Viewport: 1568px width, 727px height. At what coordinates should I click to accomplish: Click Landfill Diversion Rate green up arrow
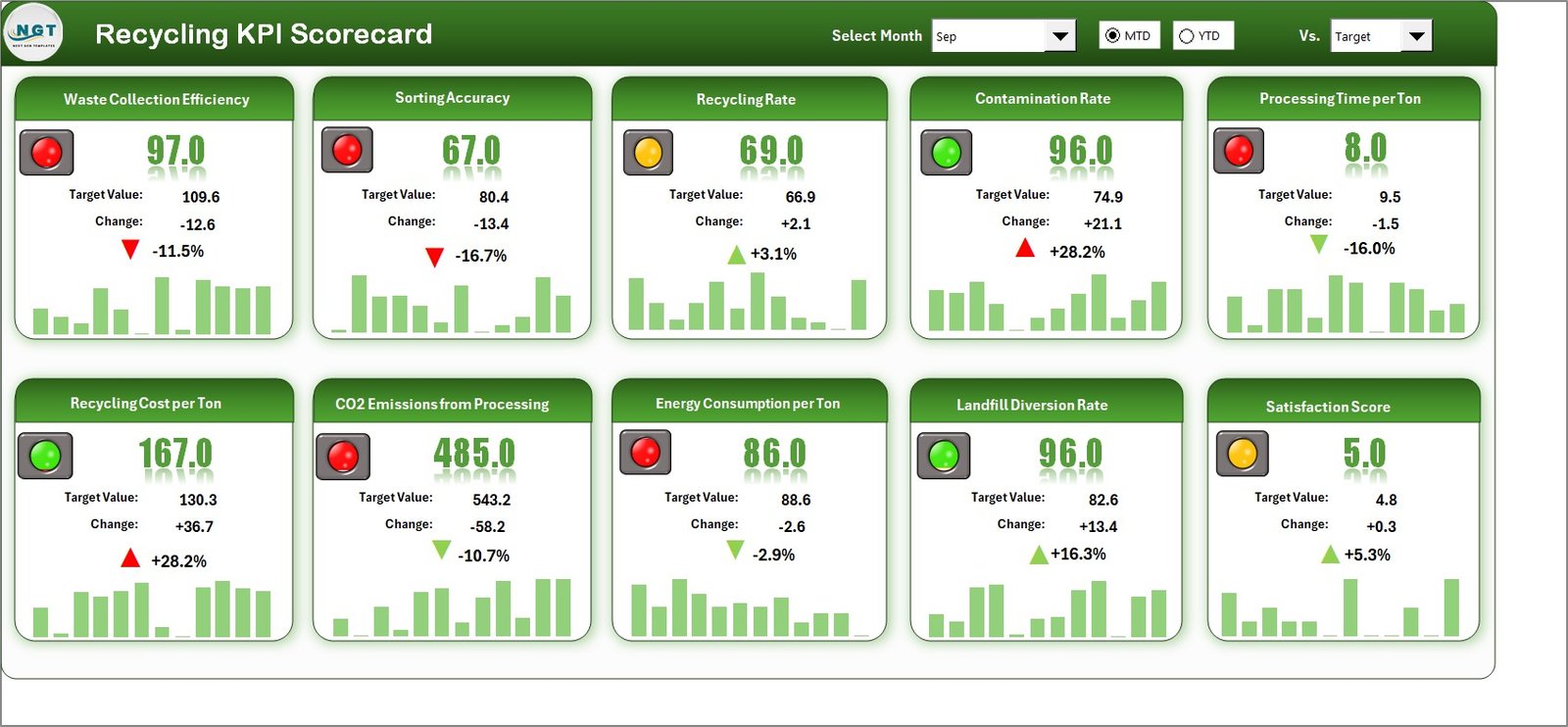coord(1038,556)
